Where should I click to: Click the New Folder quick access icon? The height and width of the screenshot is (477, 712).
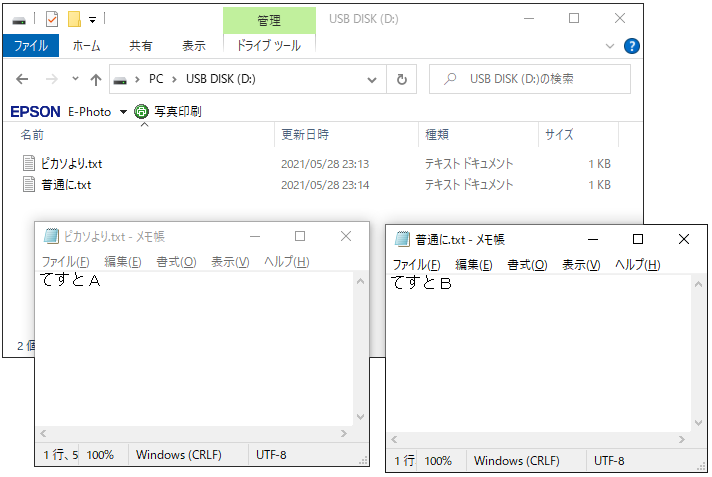click(x=74, y=19)
